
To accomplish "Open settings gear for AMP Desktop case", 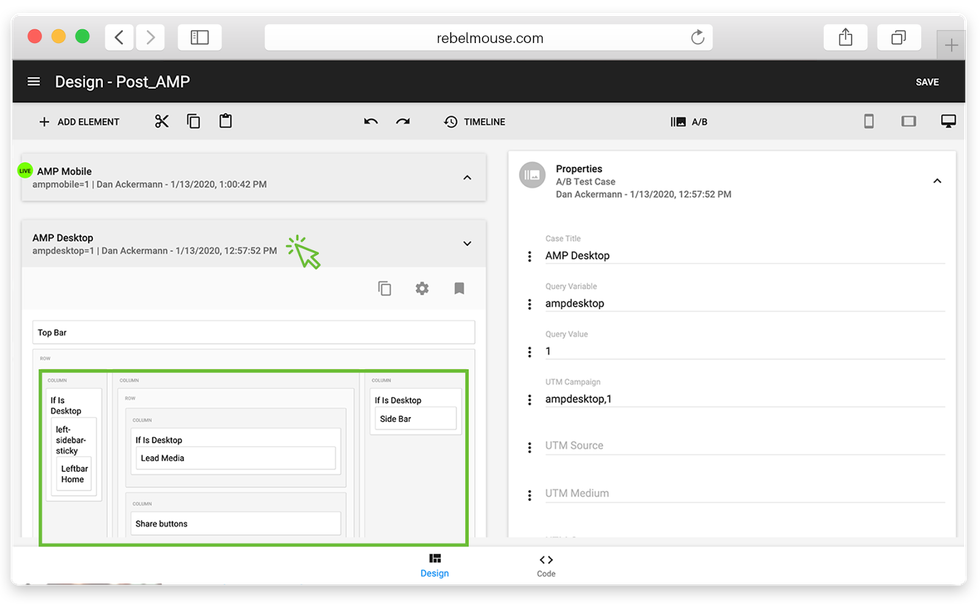I will pos(422,288).
